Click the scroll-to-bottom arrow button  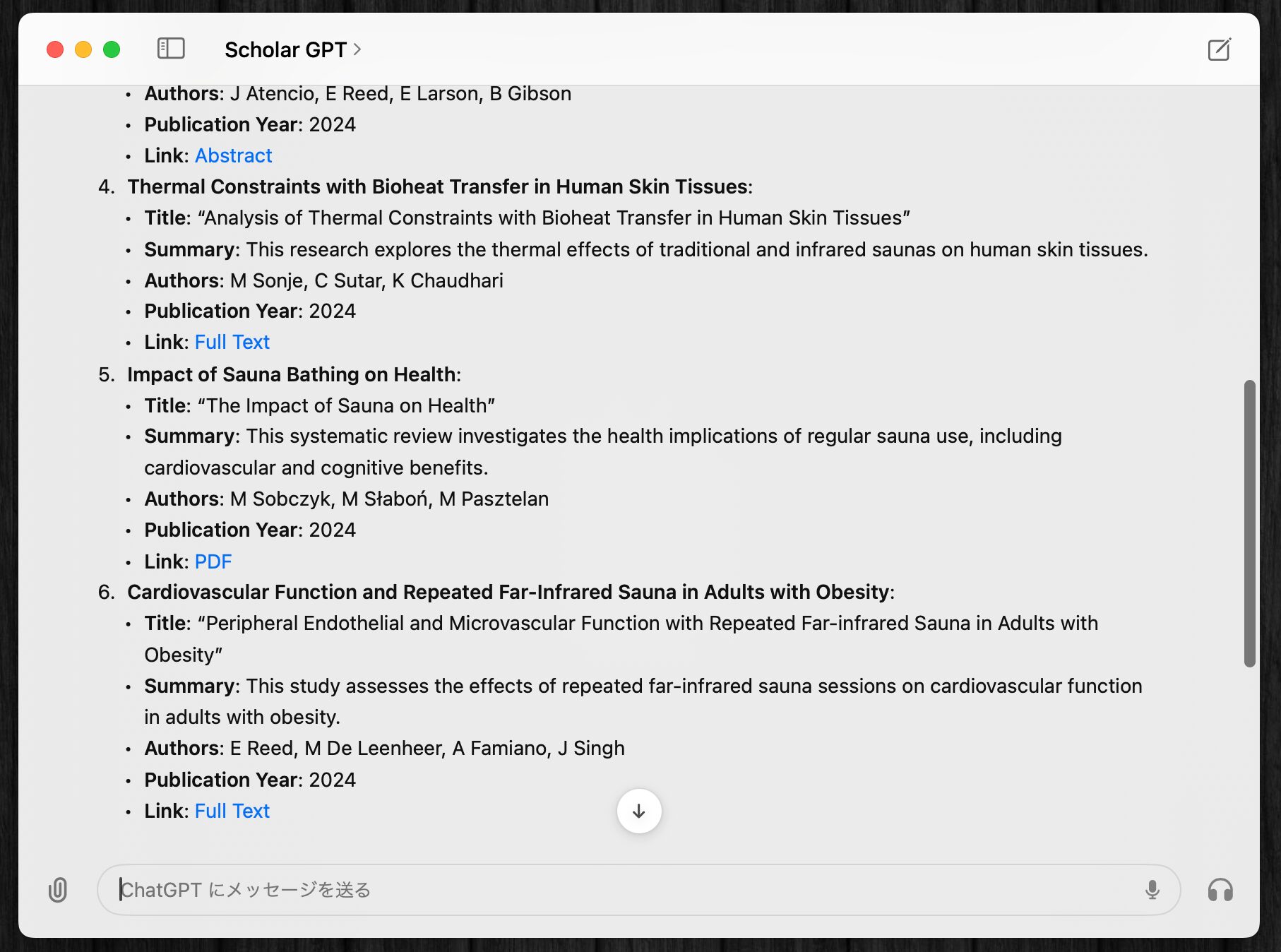[x=639, y=811]
